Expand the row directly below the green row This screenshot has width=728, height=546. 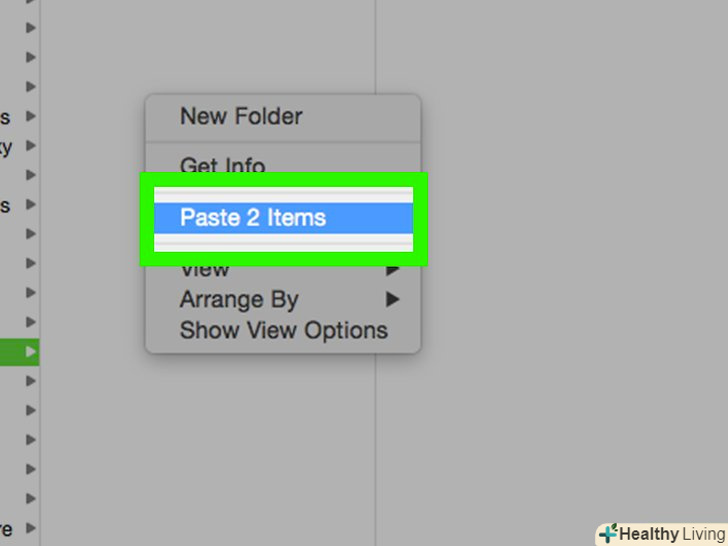click(x=31, y=381)
